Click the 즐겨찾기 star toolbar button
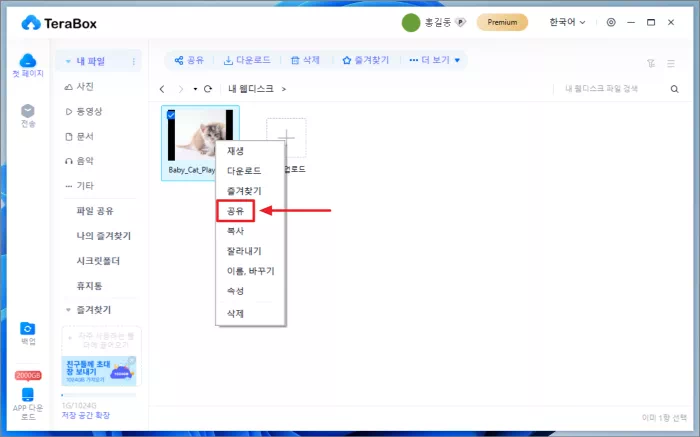700x437 pixels. tap(366, 60)
